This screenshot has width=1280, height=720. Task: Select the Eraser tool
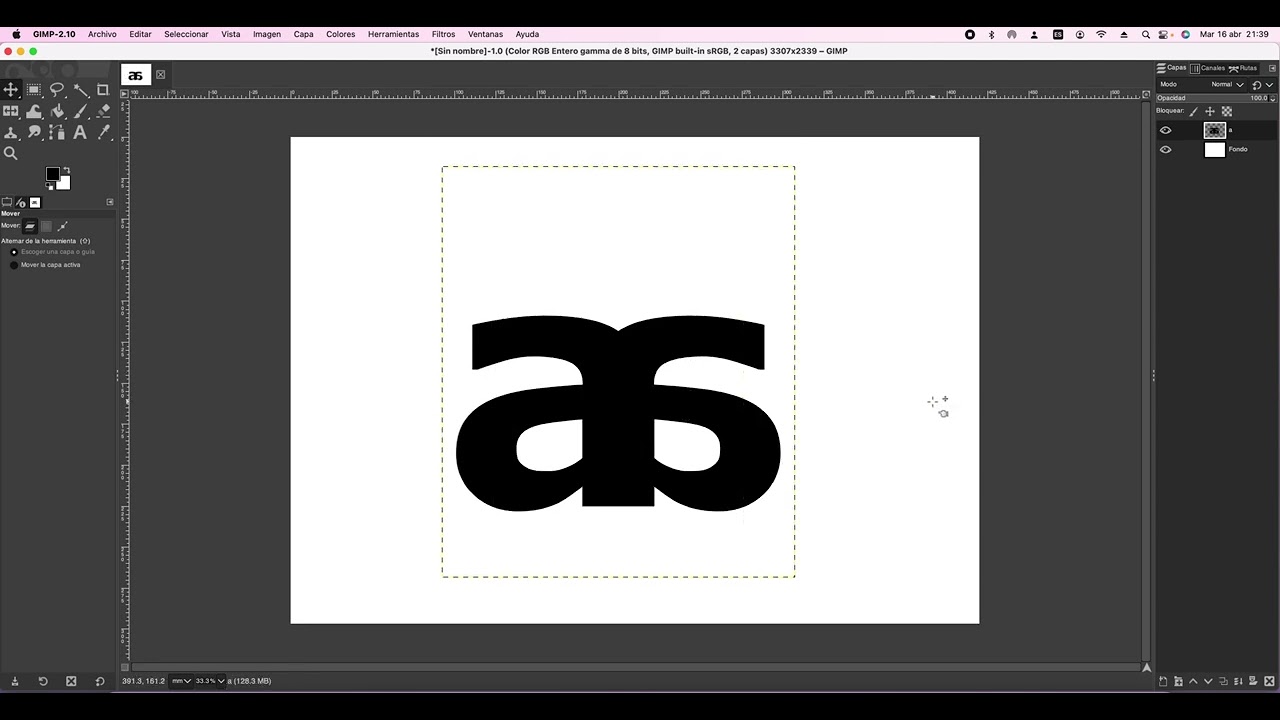coord(103,111)
